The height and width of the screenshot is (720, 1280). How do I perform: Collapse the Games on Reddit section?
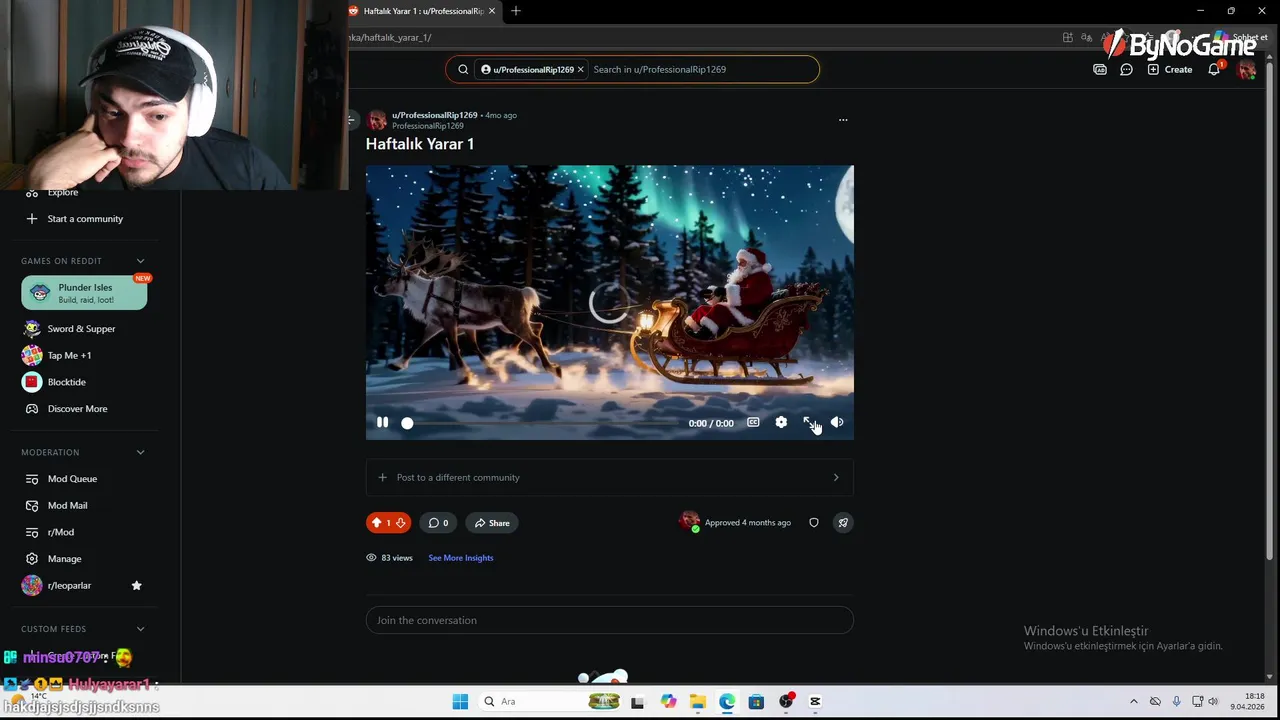[x=140, y=261]
